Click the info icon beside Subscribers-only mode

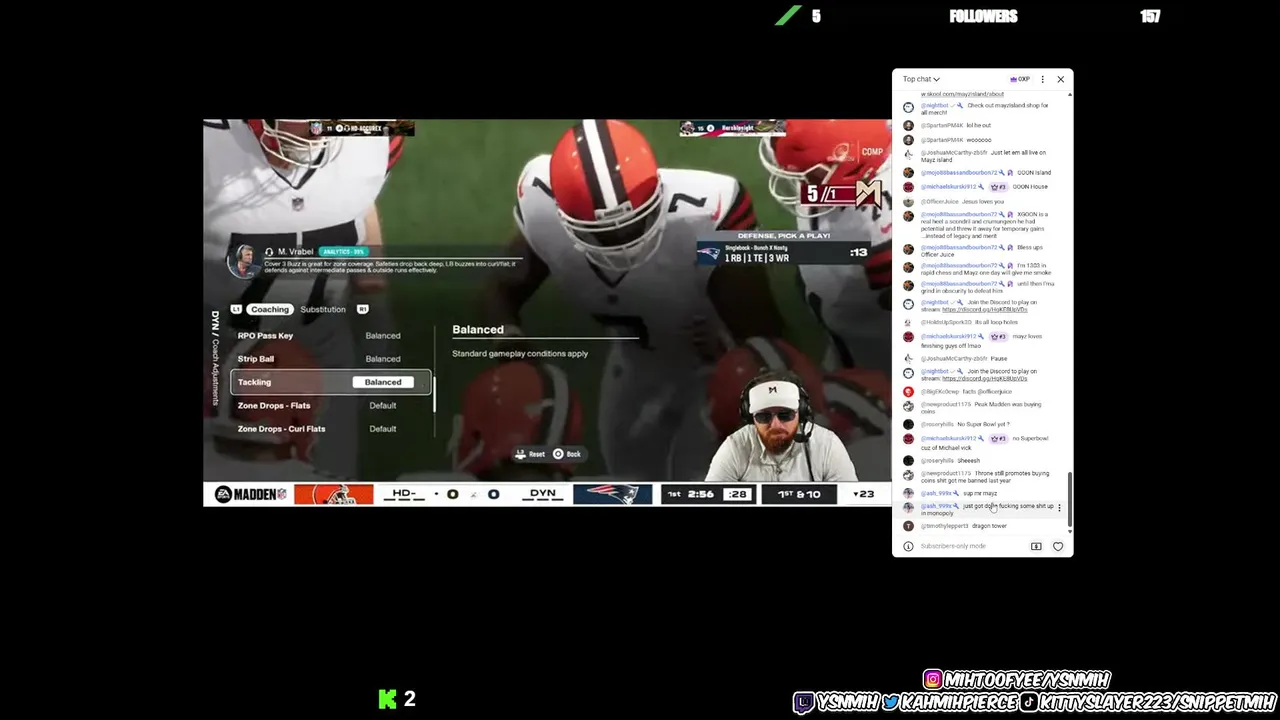pos(908,546)
